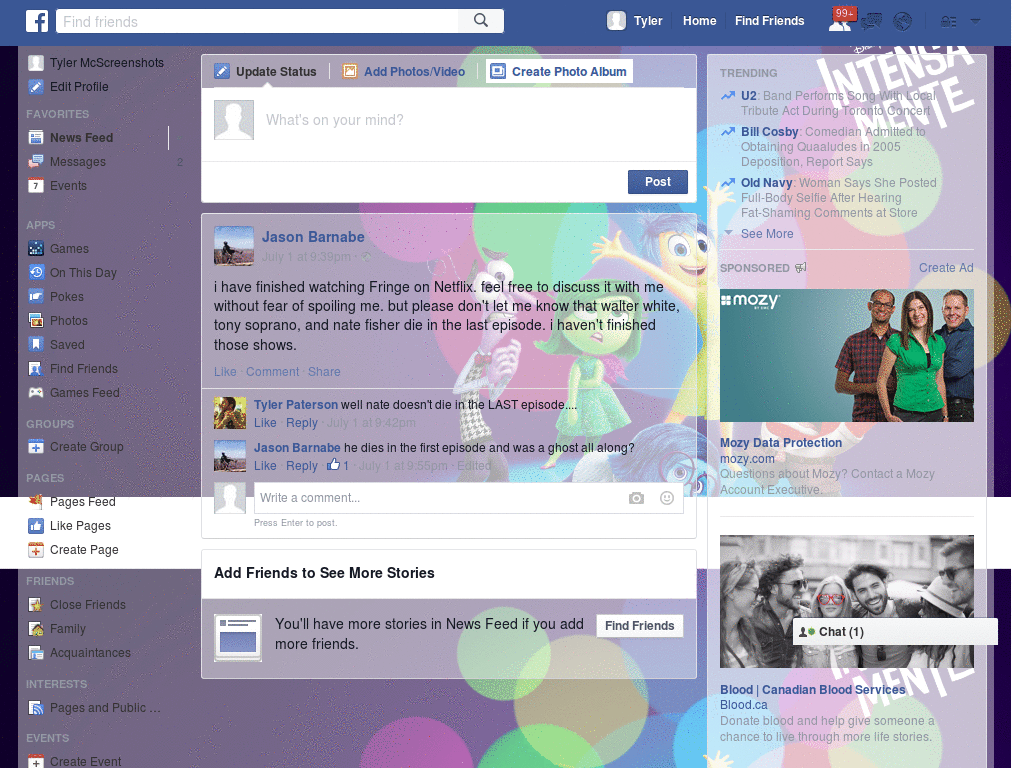Click the Post button
1024x768 pixels.
[x=658, y=182]
